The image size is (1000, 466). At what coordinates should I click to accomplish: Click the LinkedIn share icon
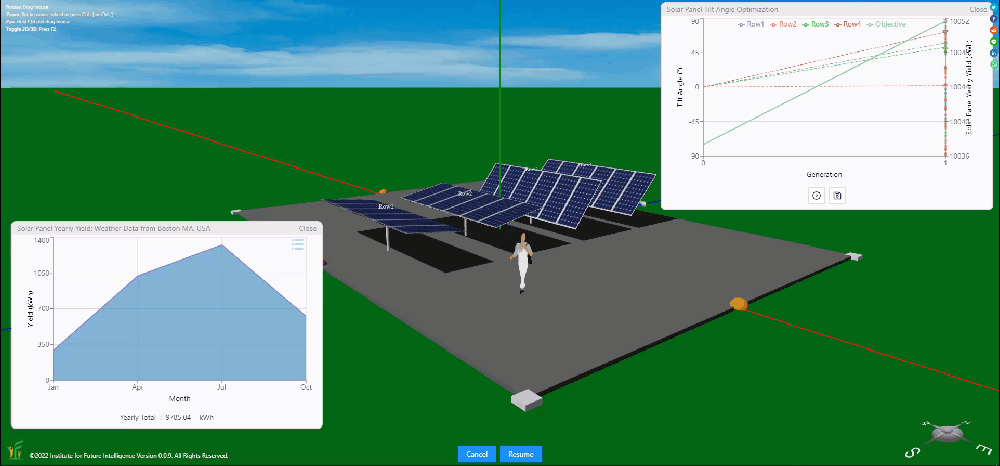(994, 52)
